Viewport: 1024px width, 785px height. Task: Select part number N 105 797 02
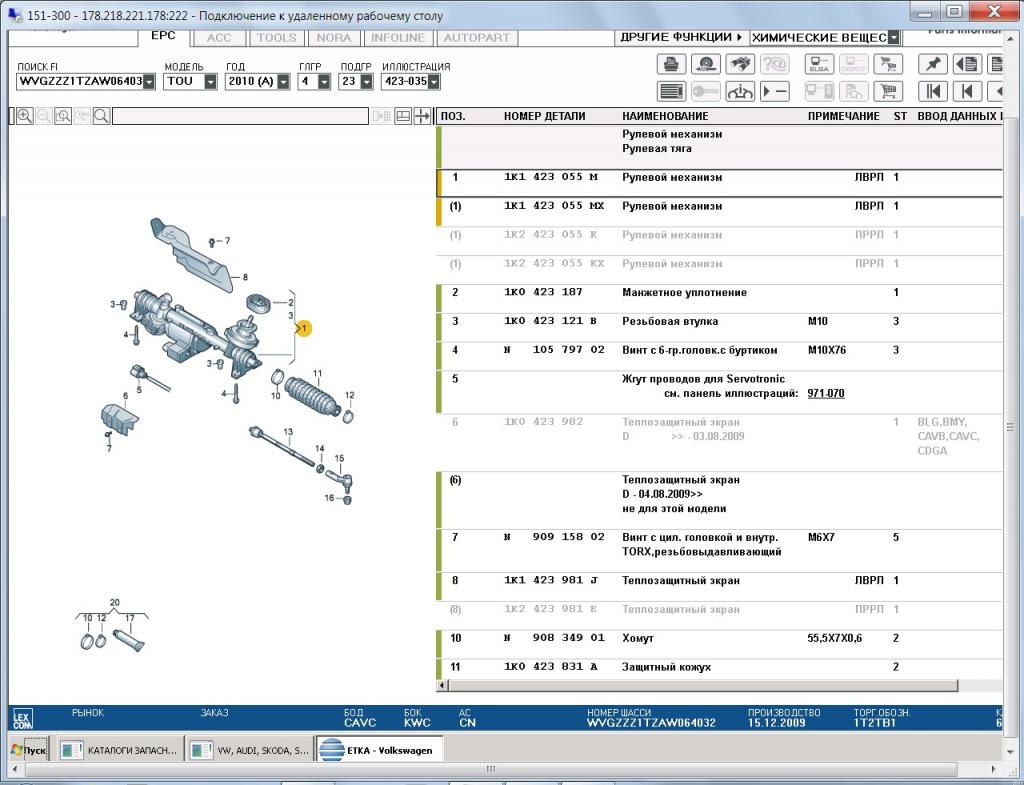pos(554,350)
